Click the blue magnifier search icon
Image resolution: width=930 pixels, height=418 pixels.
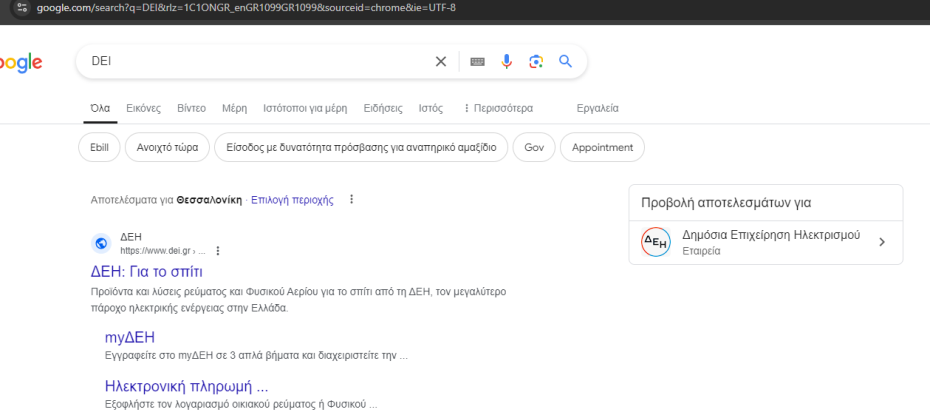click(x=565, y=62)
